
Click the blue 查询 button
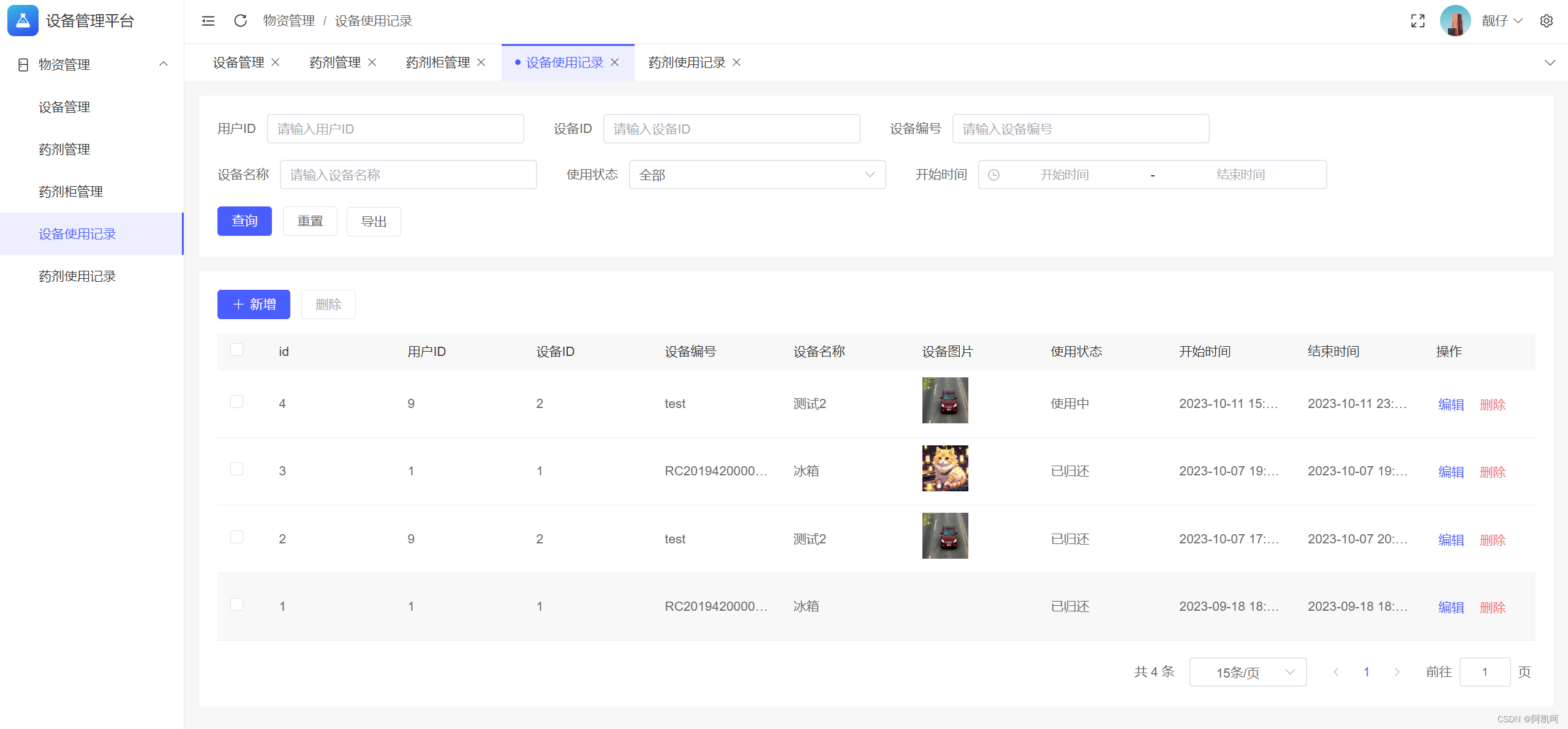(244, 221)
